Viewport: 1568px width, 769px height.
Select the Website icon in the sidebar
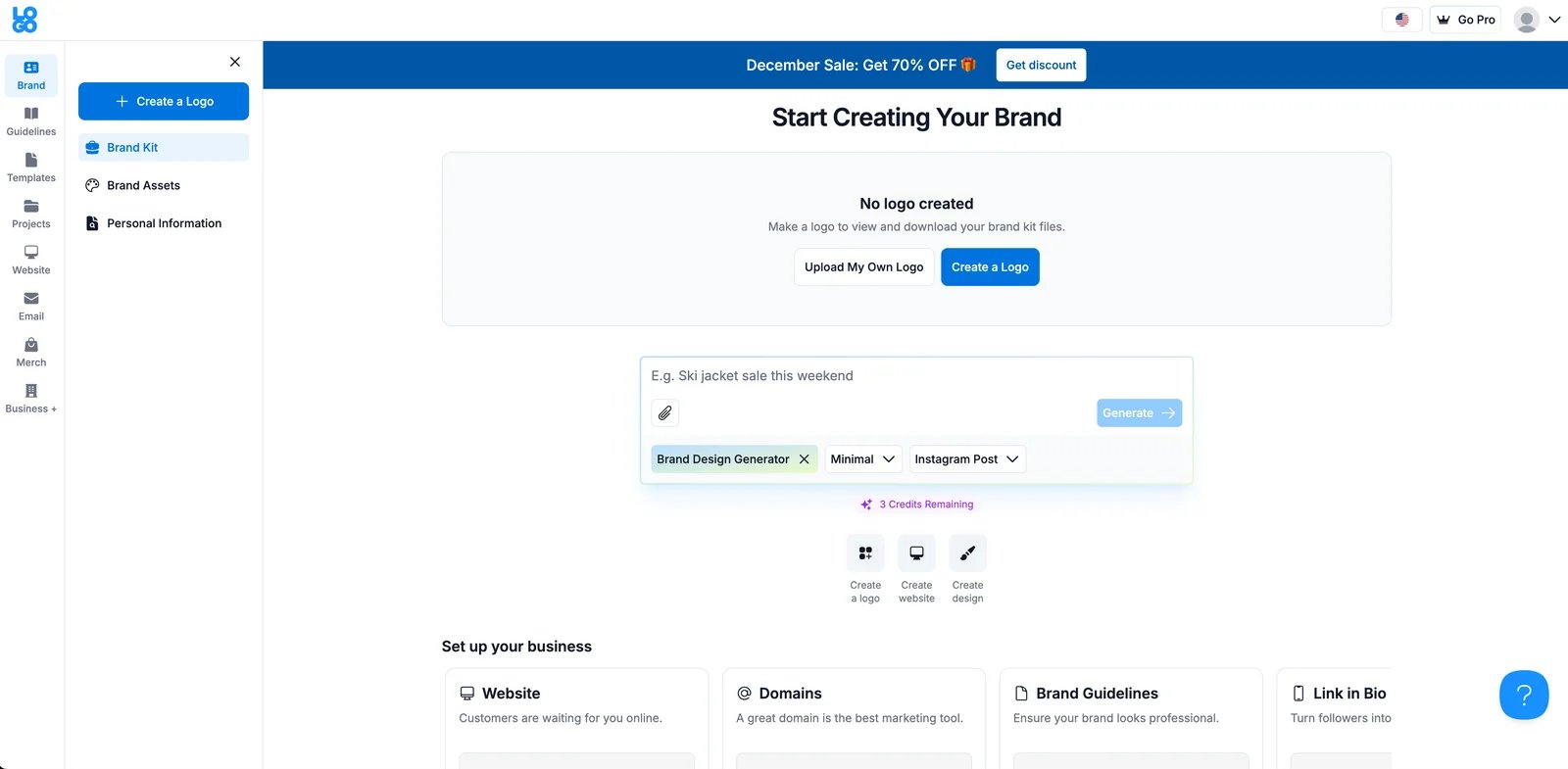pyautogui.click(x=30, y=259)
